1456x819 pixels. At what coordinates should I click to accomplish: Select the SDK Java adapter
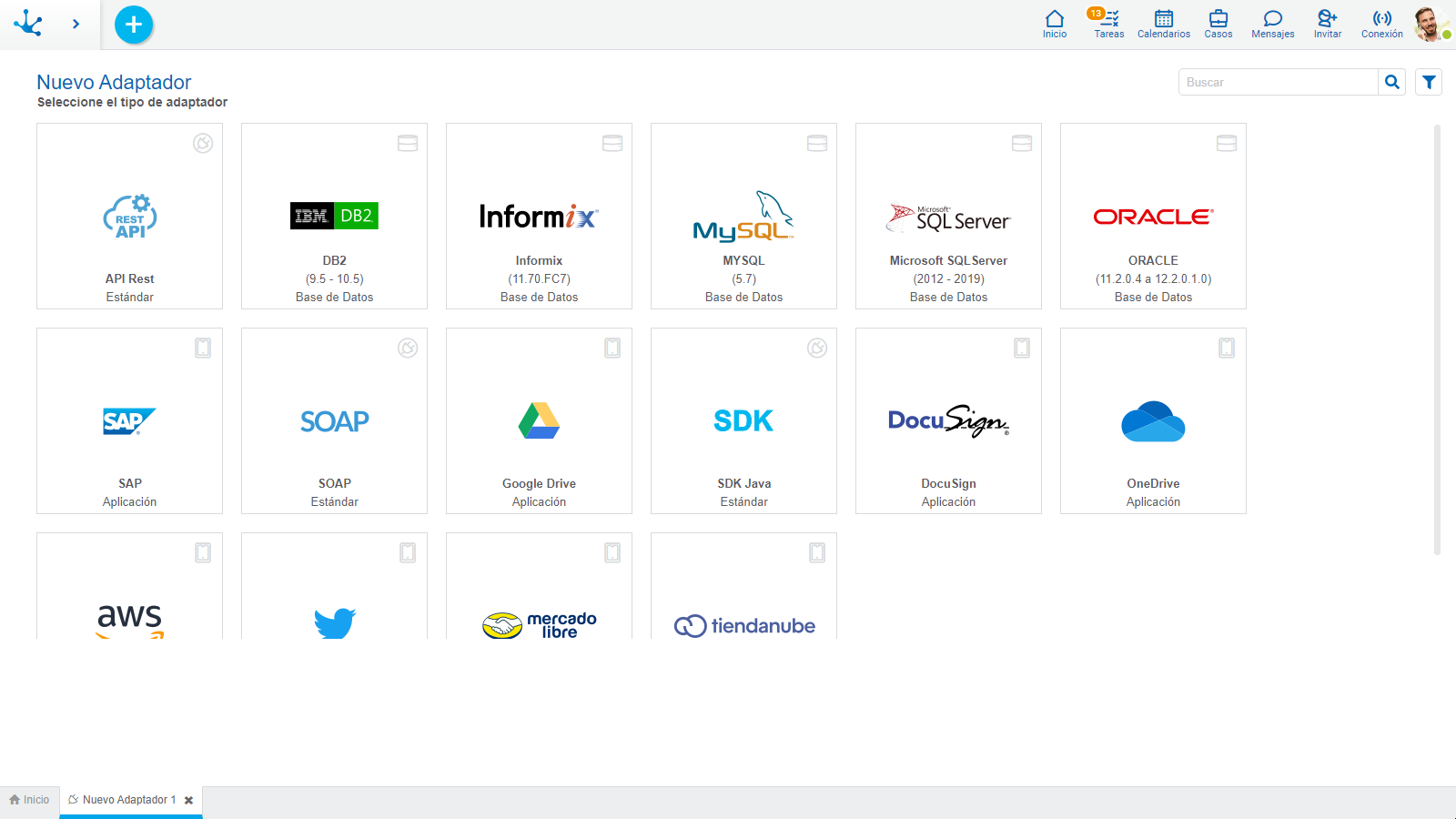click(x=743, y=421)
